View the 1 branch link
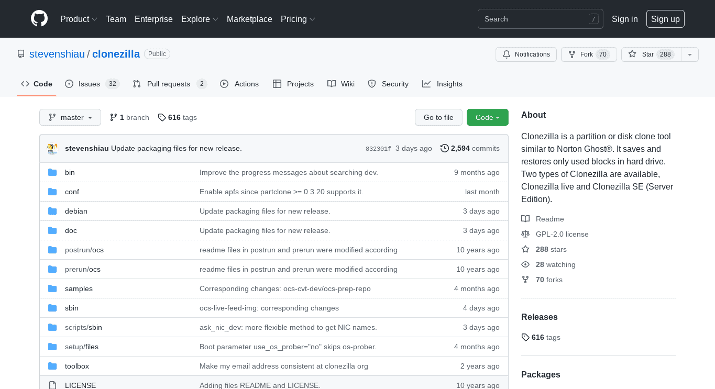Viewport: 715px width, 389px height. (130, 118)
